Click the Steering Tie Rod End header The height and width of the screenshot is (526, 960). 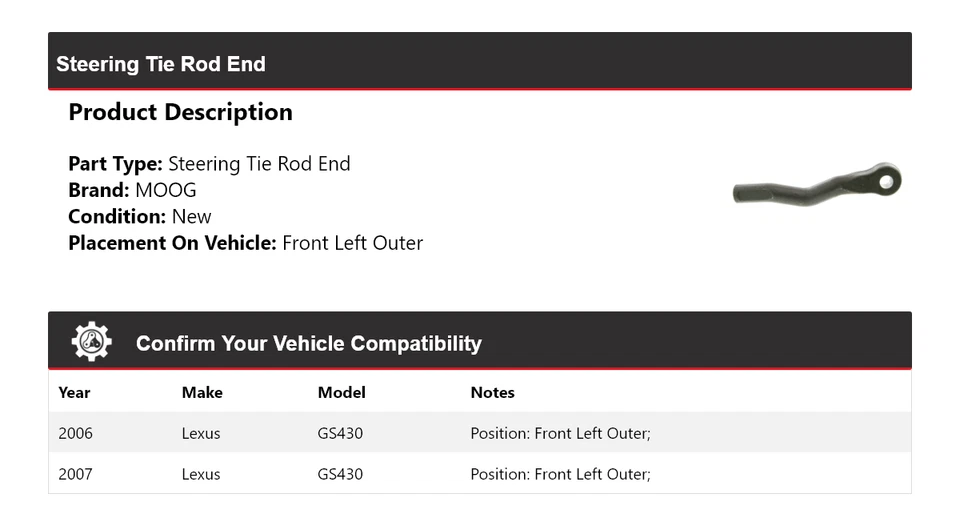click(x=161, y=64)
